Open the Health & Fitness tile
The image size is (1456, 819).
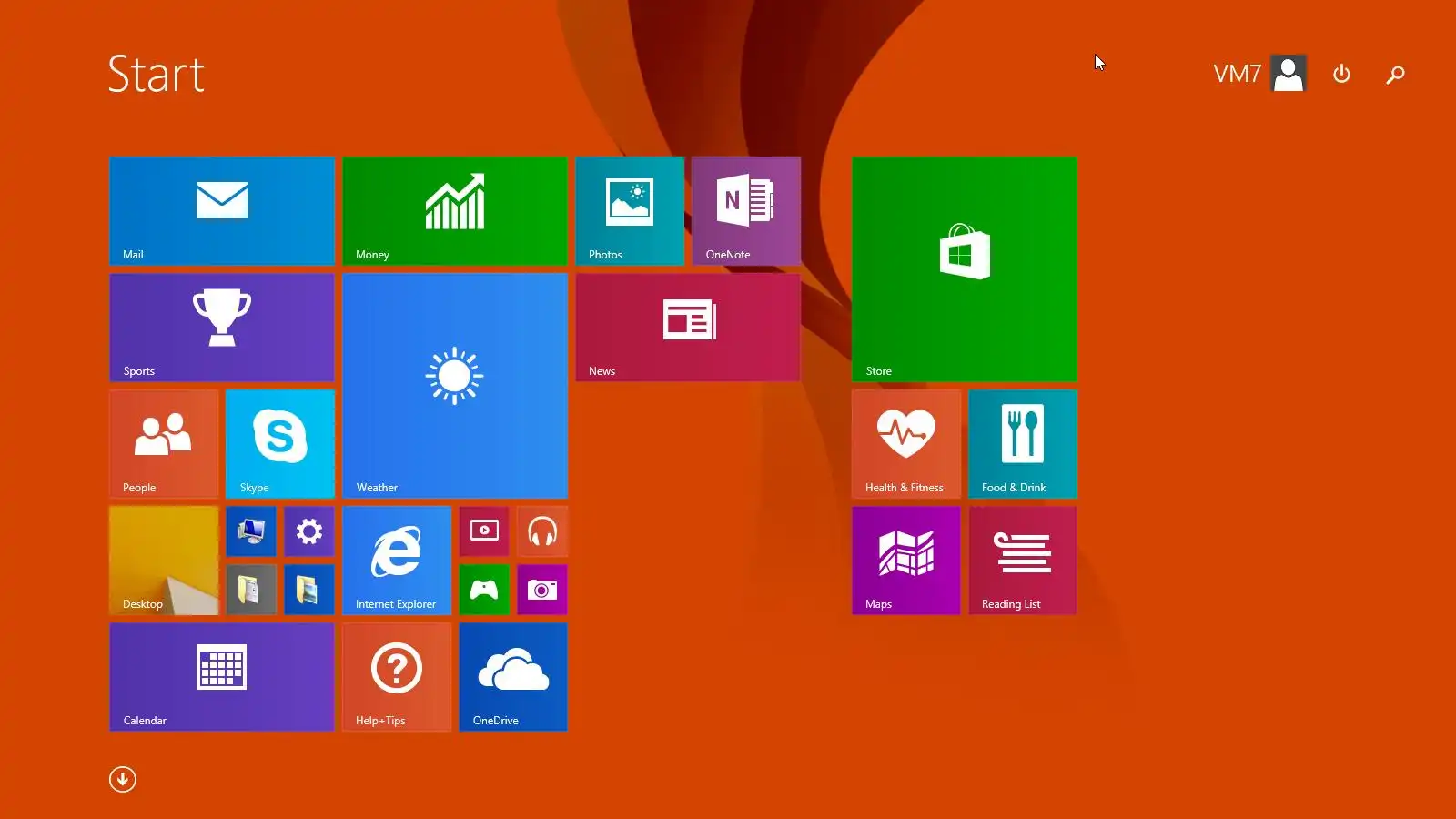click(906, 444)
